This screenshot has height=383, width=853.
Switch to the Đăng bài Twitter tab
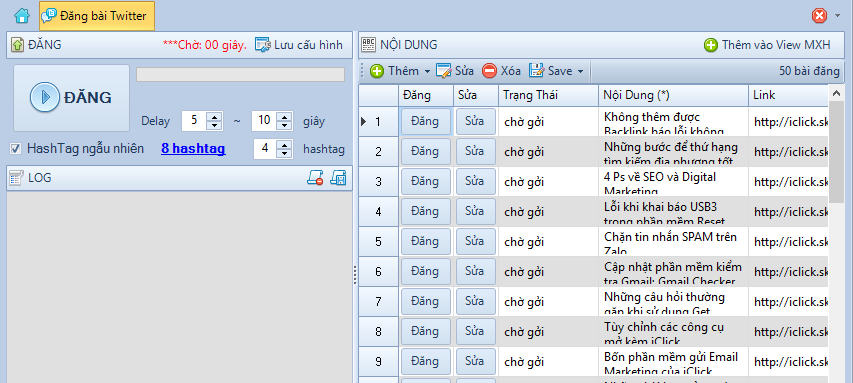[97, 16]
